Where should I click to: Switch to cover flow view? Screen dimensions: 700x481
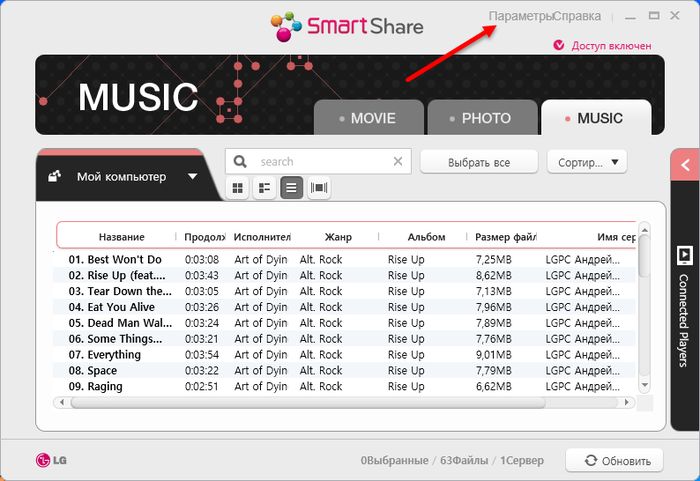pos(319,187)
